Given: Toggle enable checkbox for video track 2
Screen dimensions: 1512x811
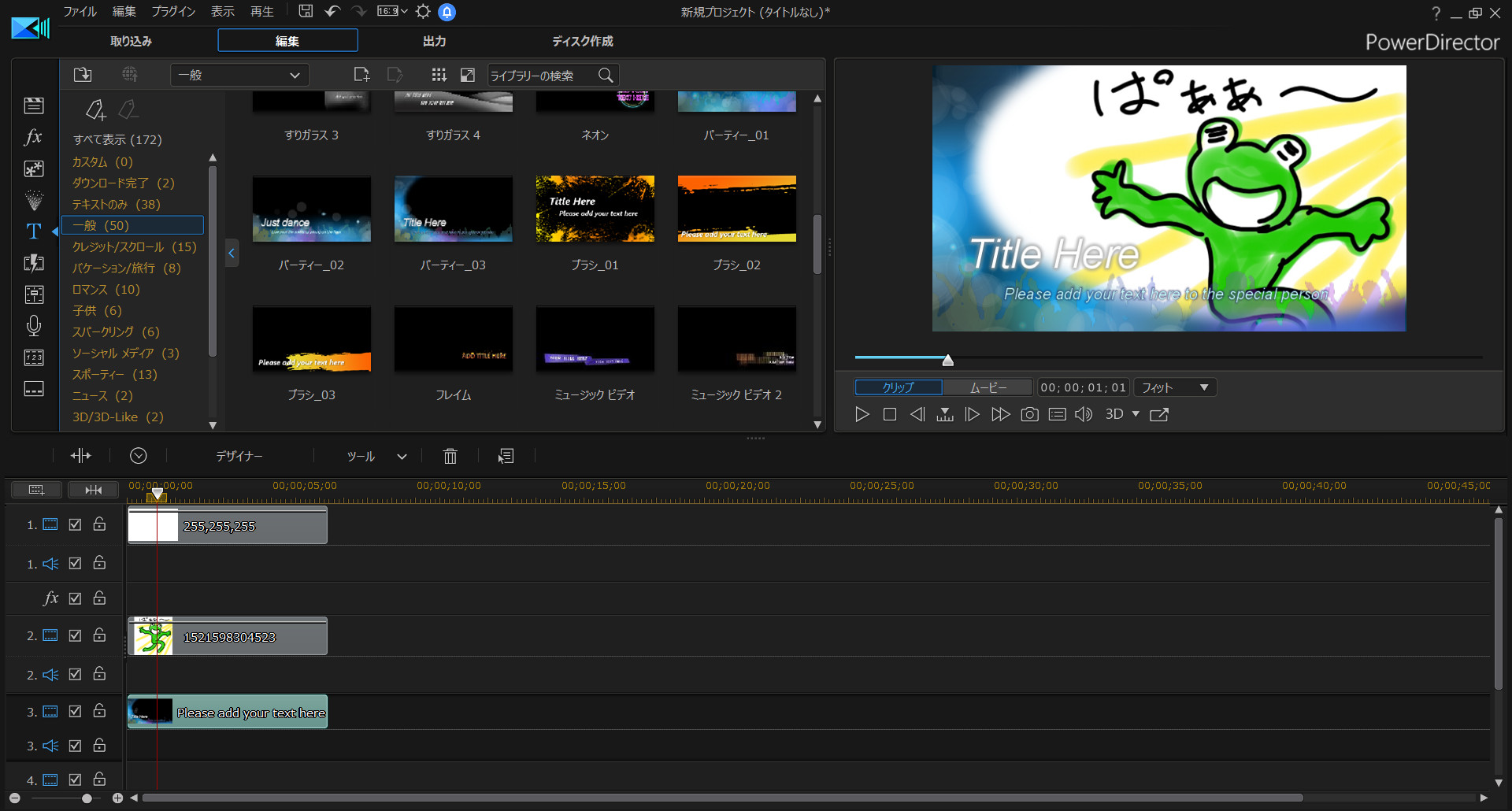Looking at the screenshot, I should [x=75, y=635].
